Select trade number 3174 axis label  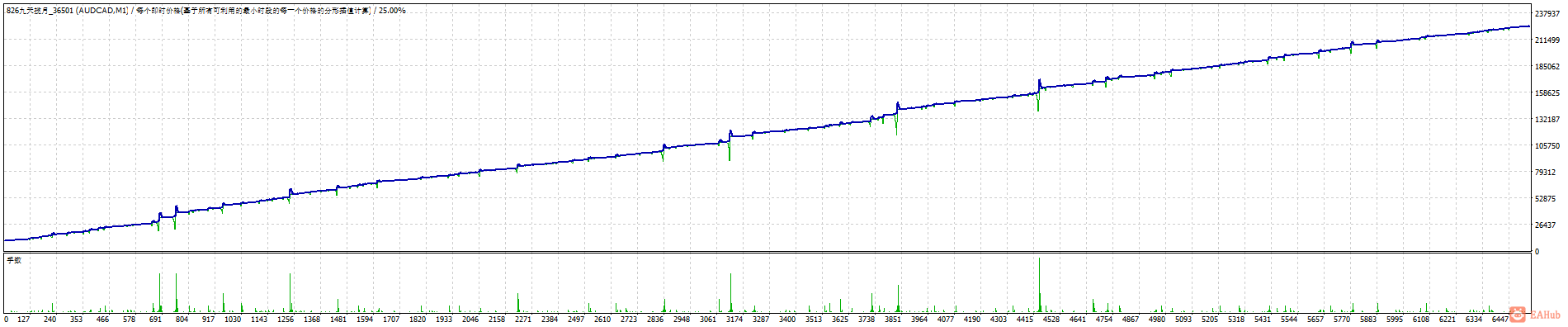[734, 319]
